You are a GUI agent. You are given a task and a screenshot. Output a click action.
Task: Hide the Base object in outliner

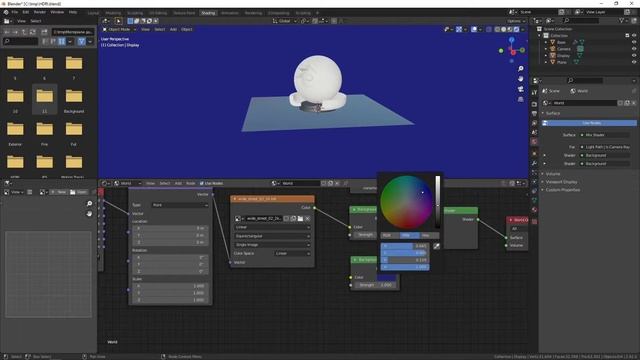[x=634, y=42]
